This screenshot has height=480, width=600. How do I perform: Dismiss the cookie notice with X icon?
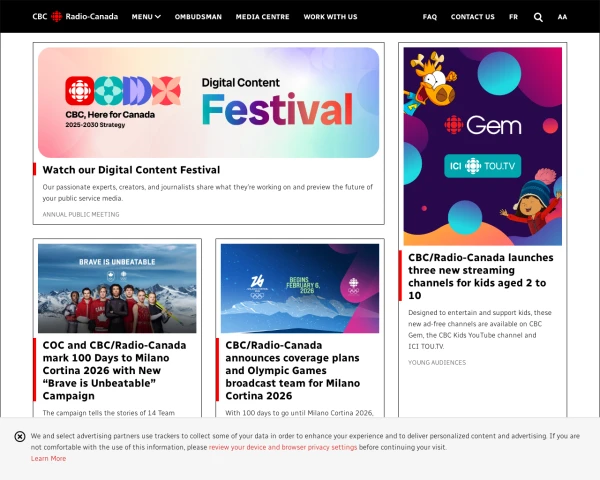tap(20, 436)
